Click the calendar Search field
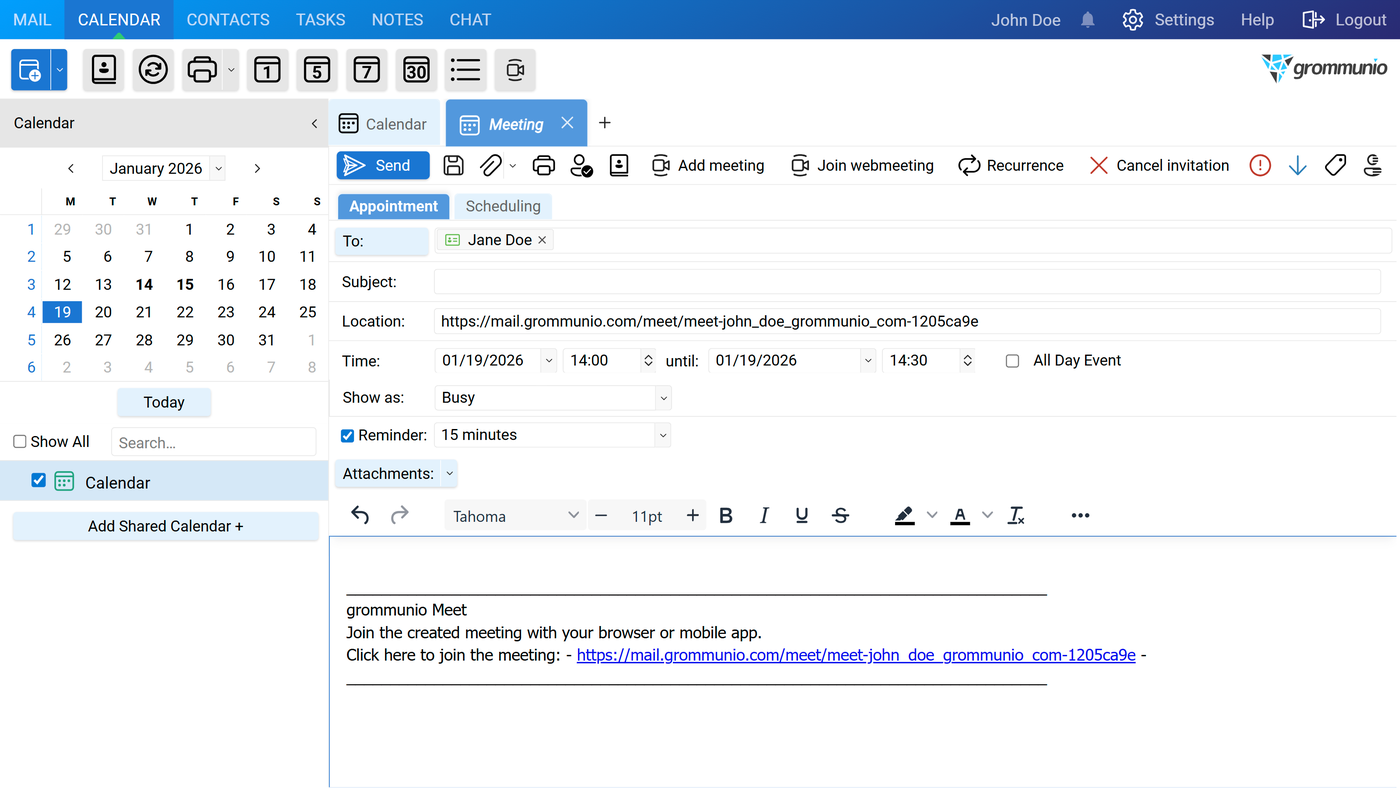Viewport: 1400px width, 788px height. coord(213,442)
